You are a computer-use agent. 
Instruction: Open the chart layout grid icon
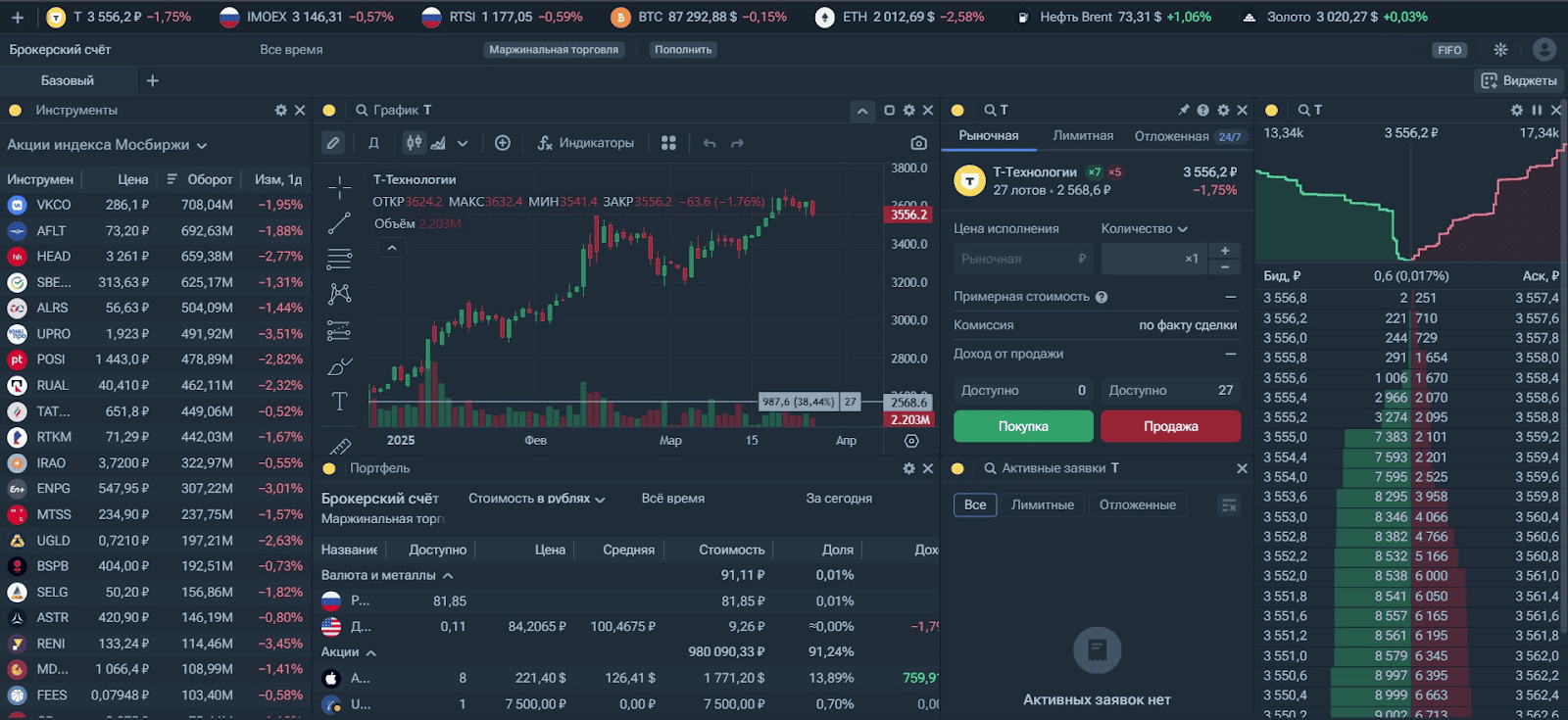click(668, 143)
